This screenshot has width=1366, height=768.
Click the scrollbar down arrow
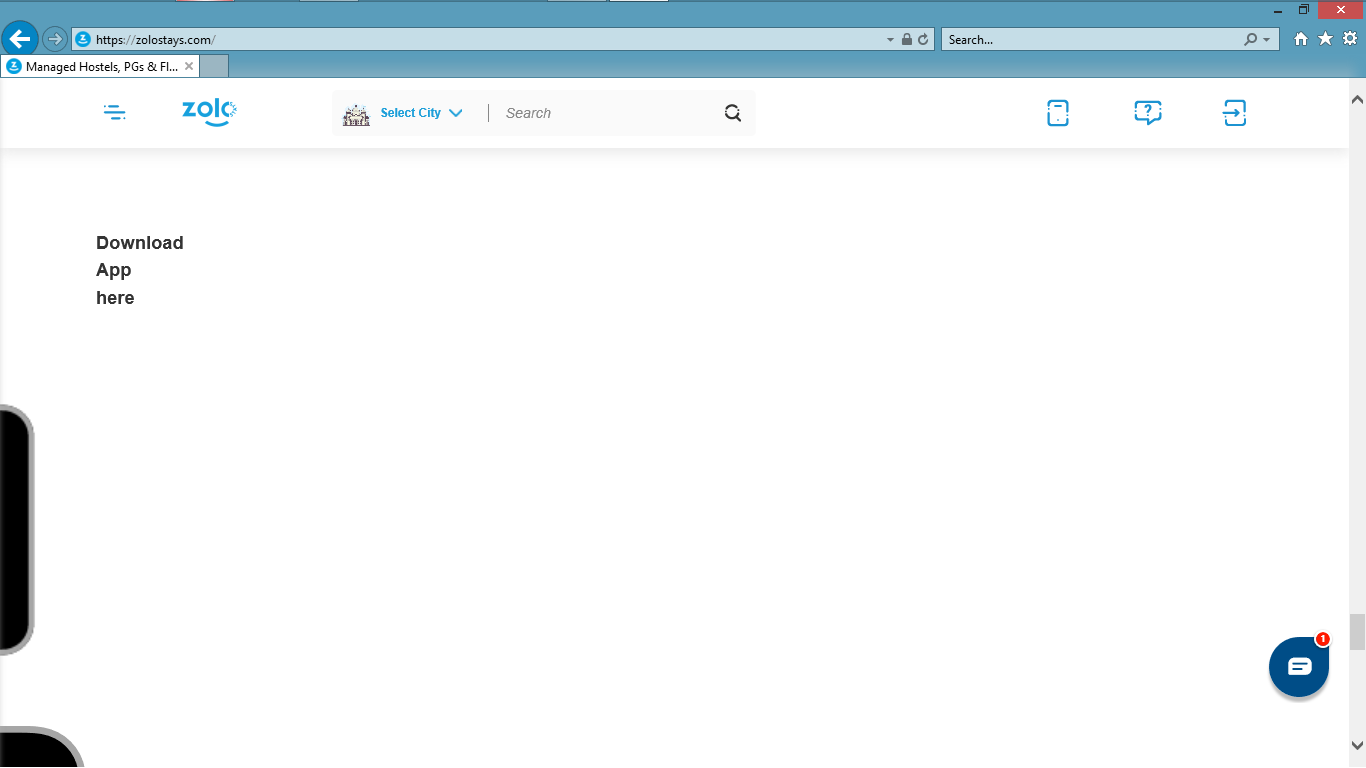pos(1357,745)
